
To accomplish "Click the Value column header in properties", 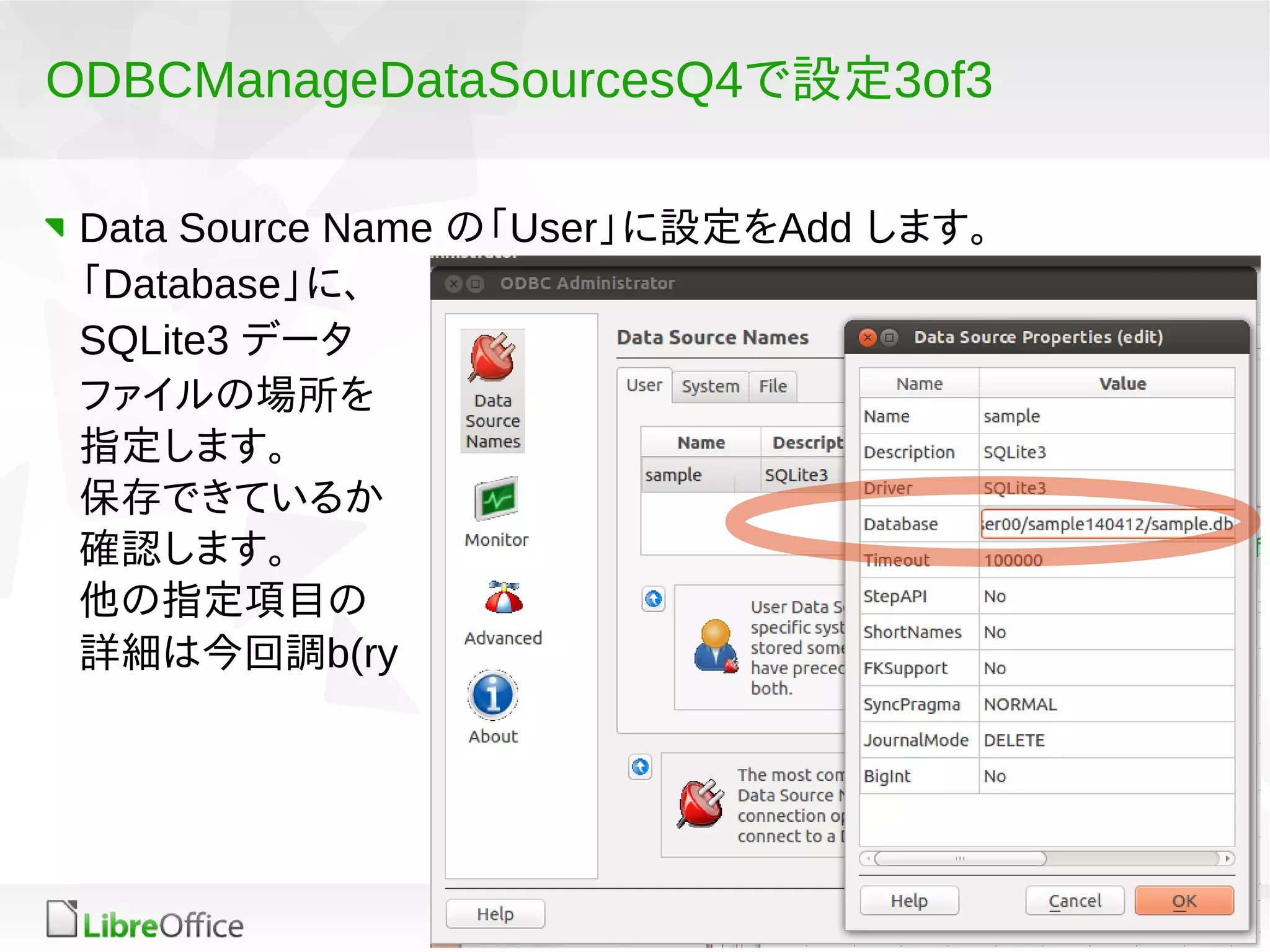I will (1107, 383).
